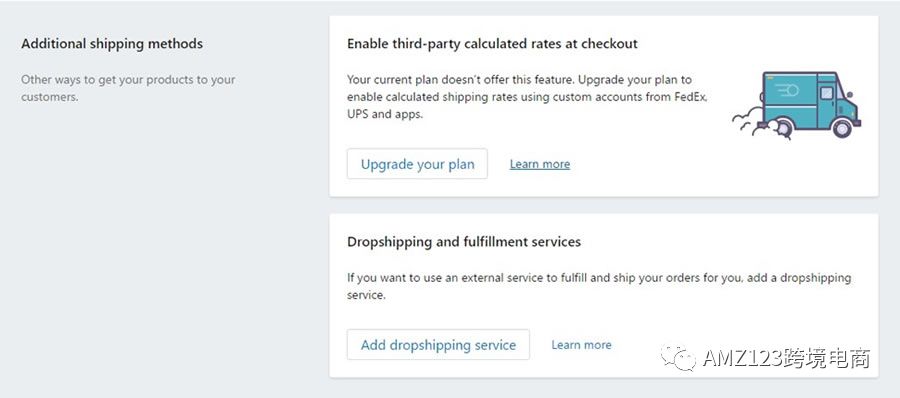The height and width of the screenshot is (398, 900).
Task: Click the Upgrade your plan button
Action: [417, 164]
